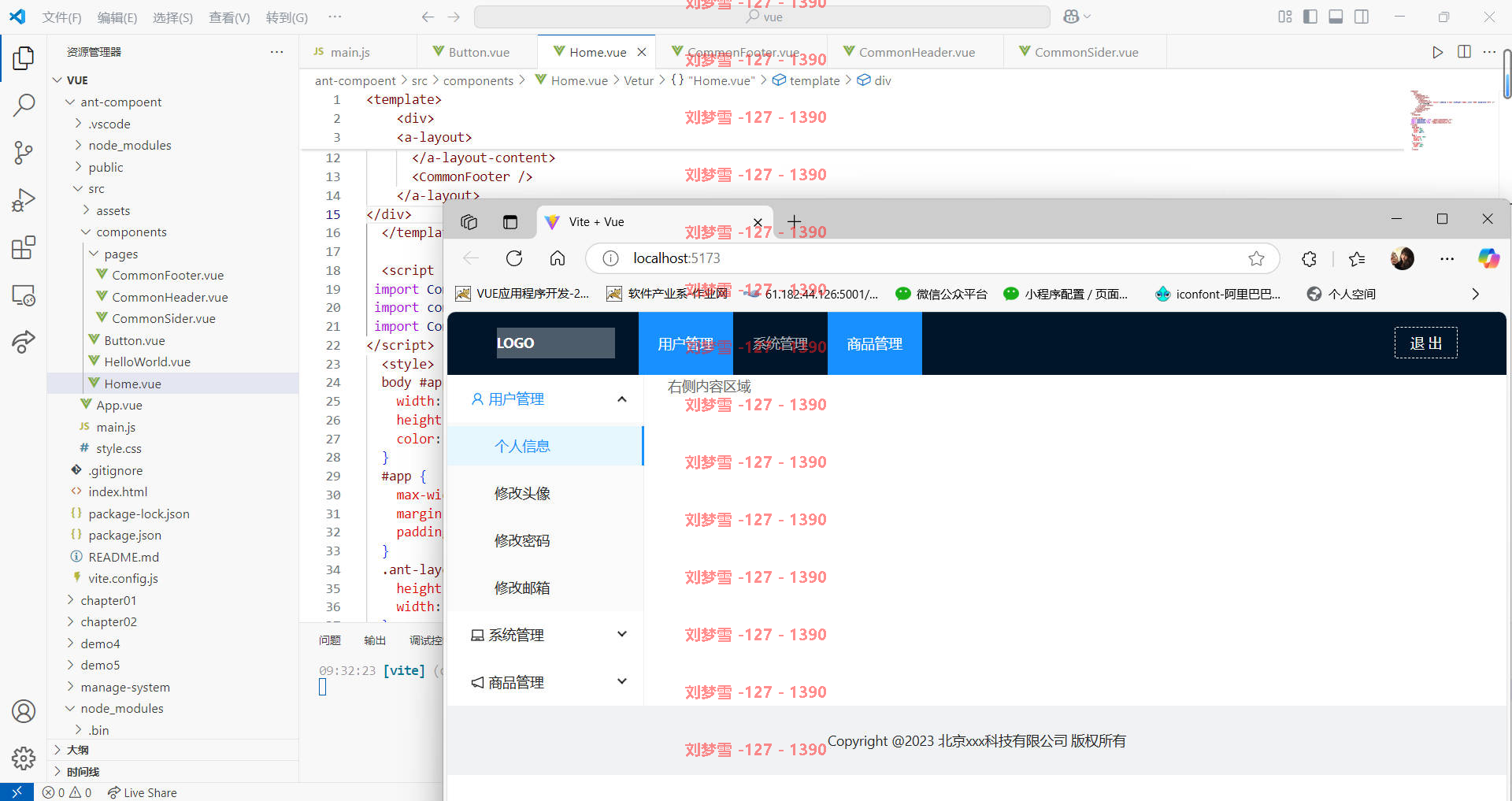Open browser Extensions puzzle icon
Viewport: 1512px width, 801px height.
click(1309, 258)
